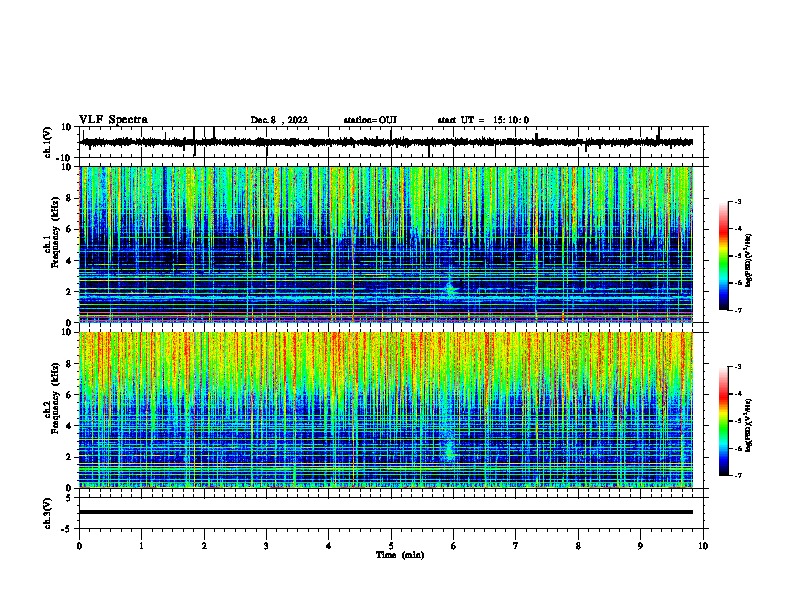Click the "station=OUI" header label
Image resolution: width=792 pixels, height=612 pixels.
(x=370, y=120)
